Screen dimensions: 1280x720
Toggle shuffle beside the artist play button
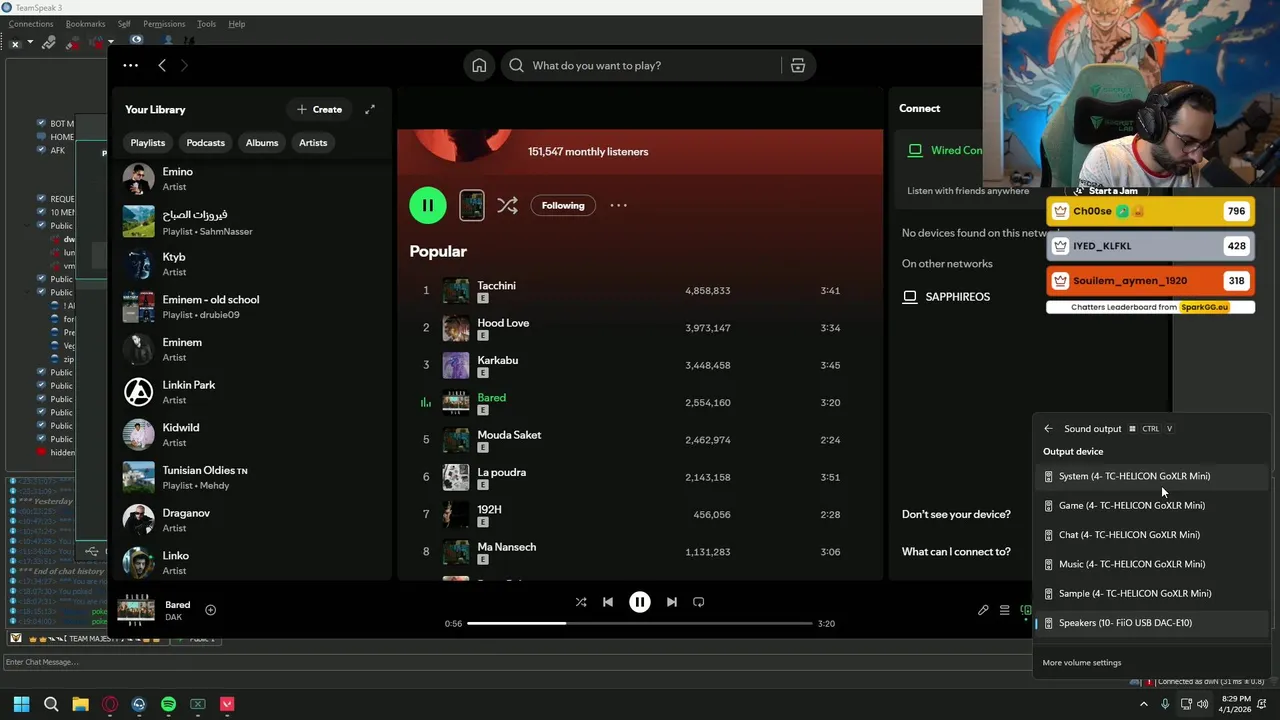click(507, 205)
